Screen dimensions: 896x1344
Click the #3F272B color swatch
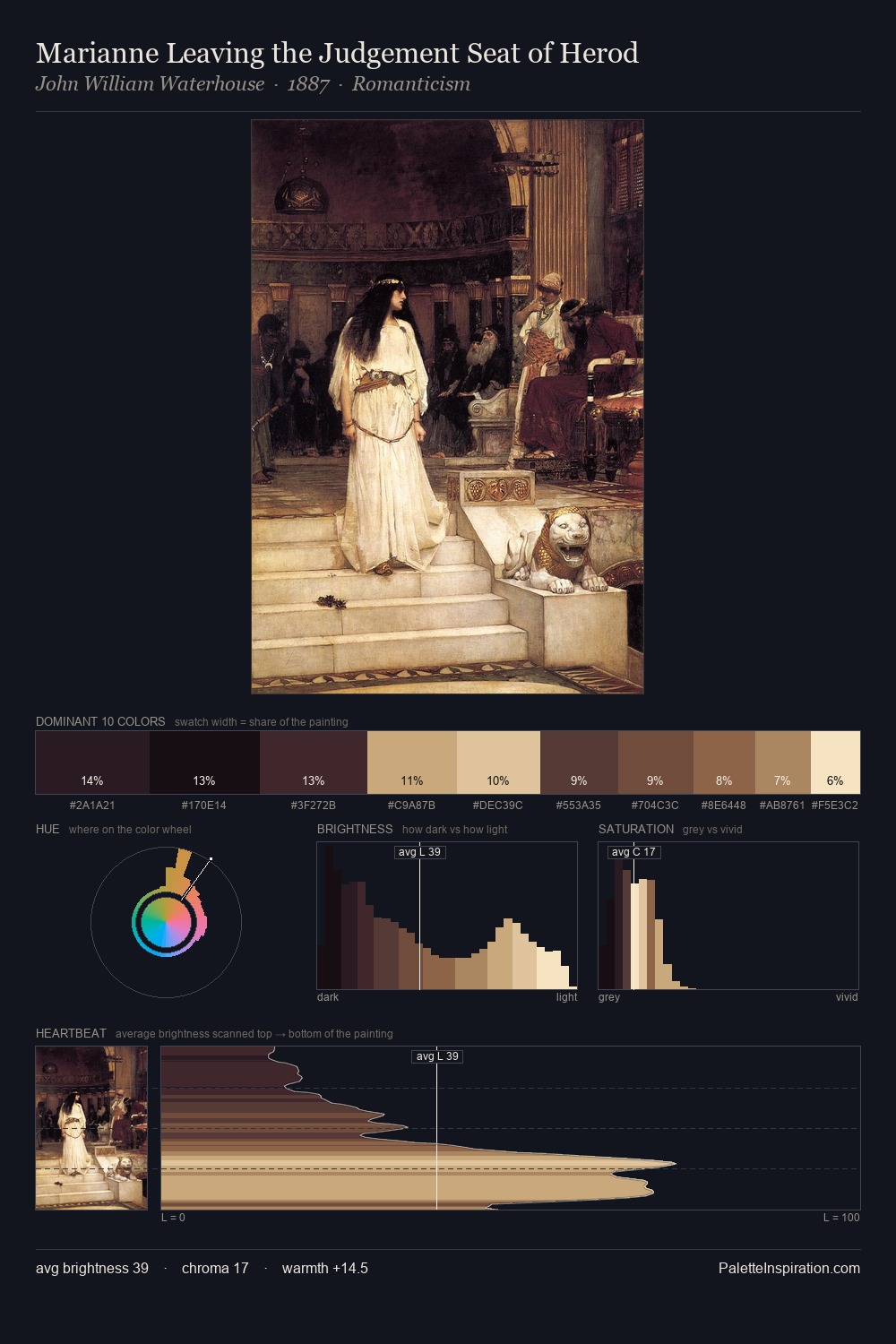pos(314,762)
